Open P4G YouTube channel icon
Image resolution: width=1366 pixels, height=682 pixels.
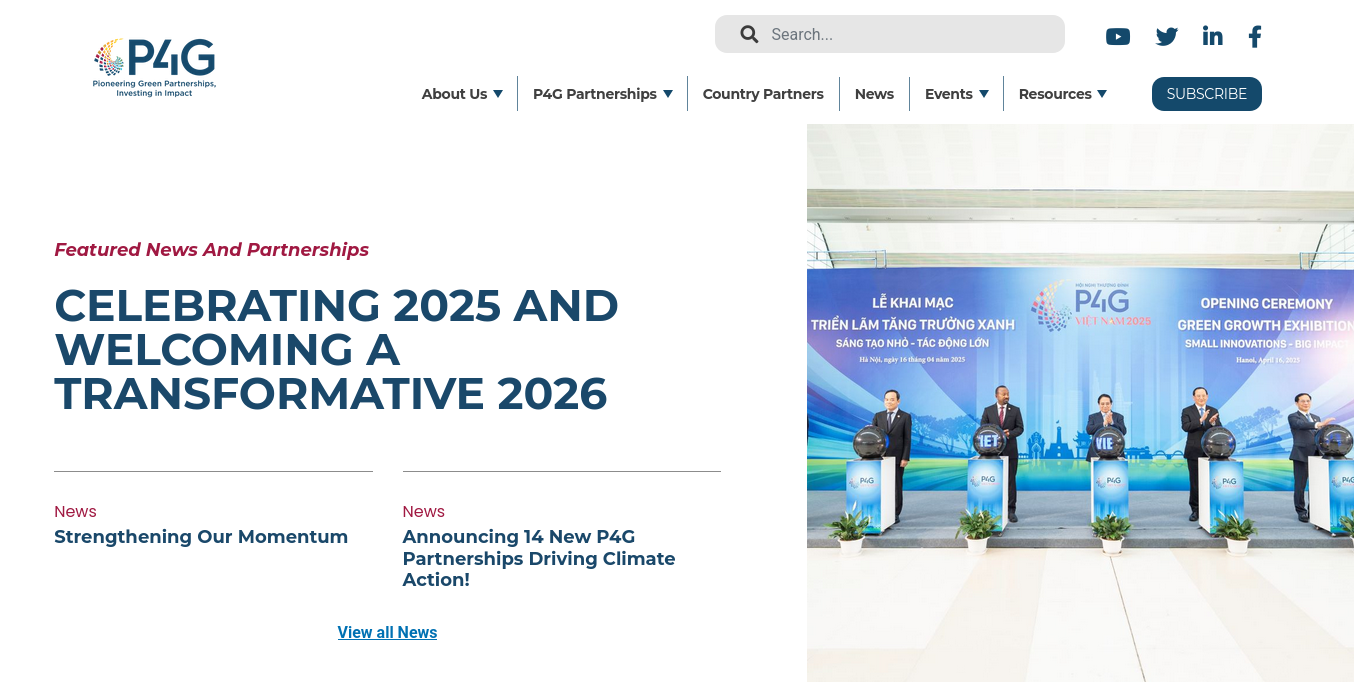coord(1117,37)
